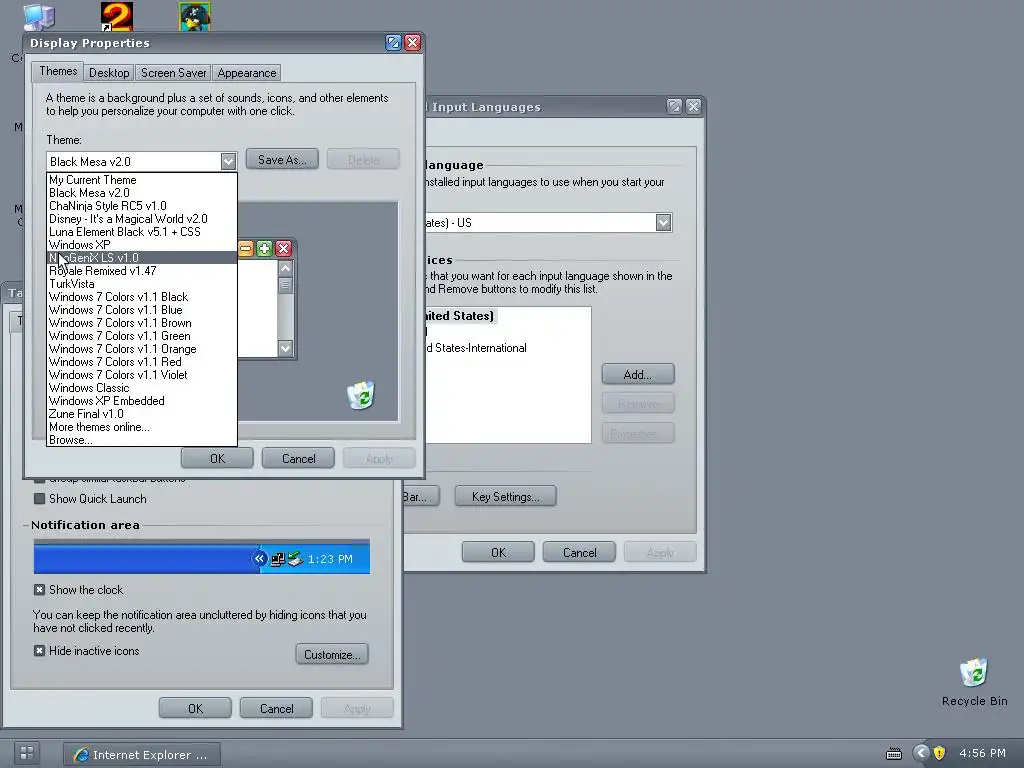The height and width of the screenshot is (768, 1024).
Task: Click Add... in Input Languages window
Action: [x=638, y=374]
